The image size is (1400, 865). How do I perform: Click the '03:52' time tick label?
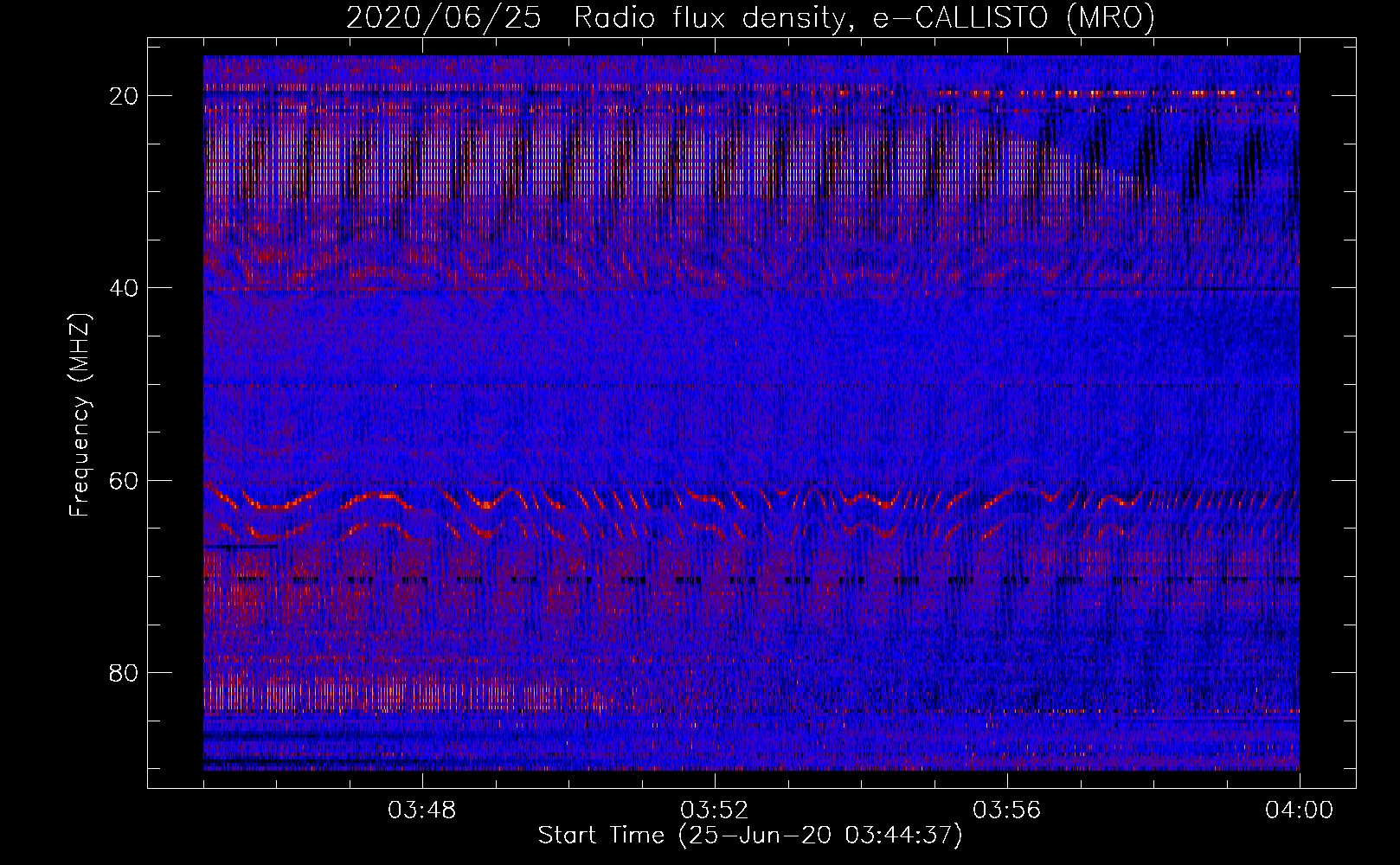[x=715, y=811]
